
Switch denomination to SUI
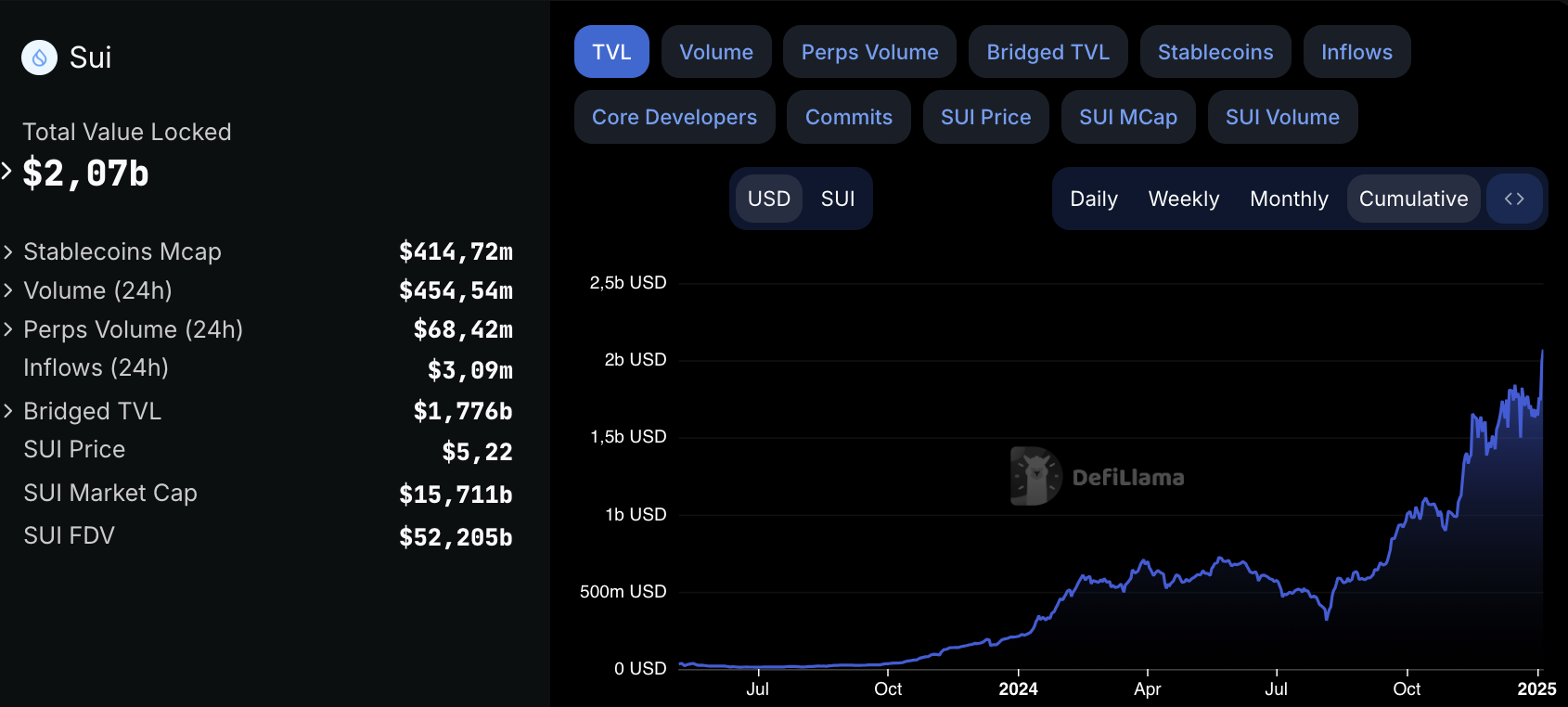point(838,199)
